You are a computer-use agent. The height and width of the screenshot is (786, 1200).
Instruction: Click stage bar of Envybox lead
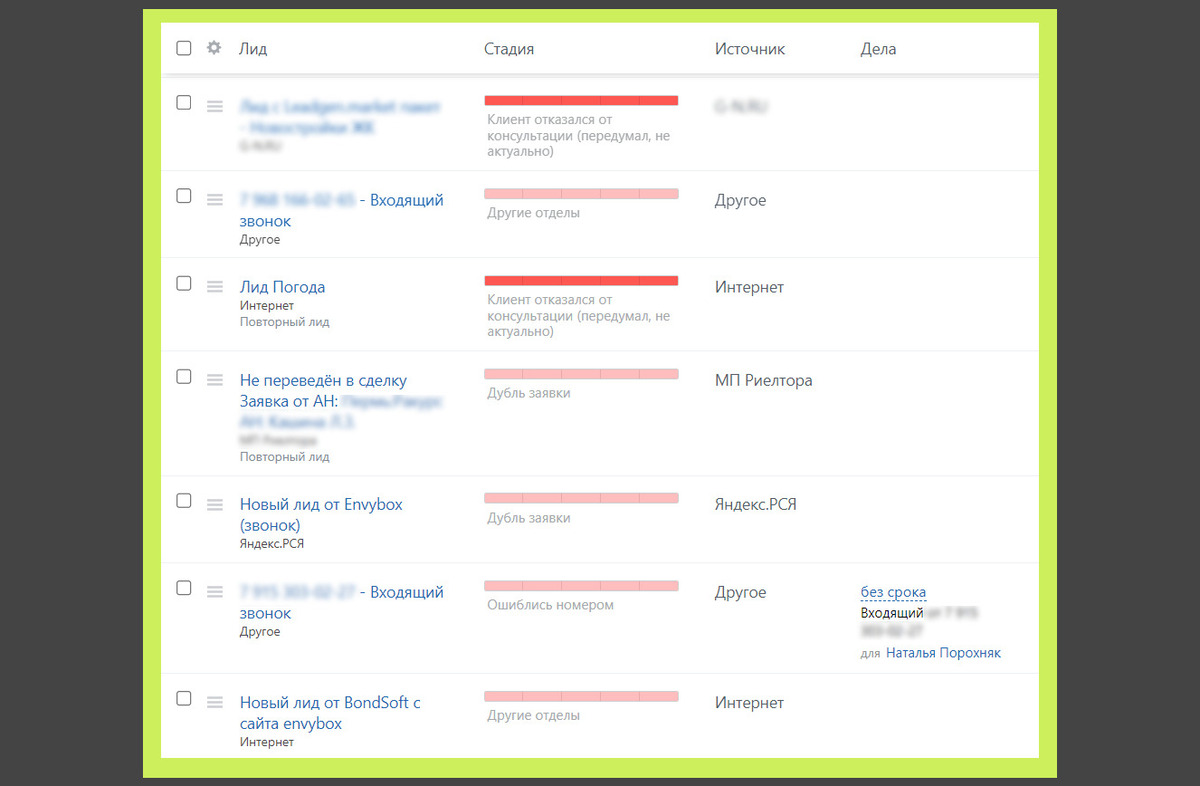[x=581, y=498]
